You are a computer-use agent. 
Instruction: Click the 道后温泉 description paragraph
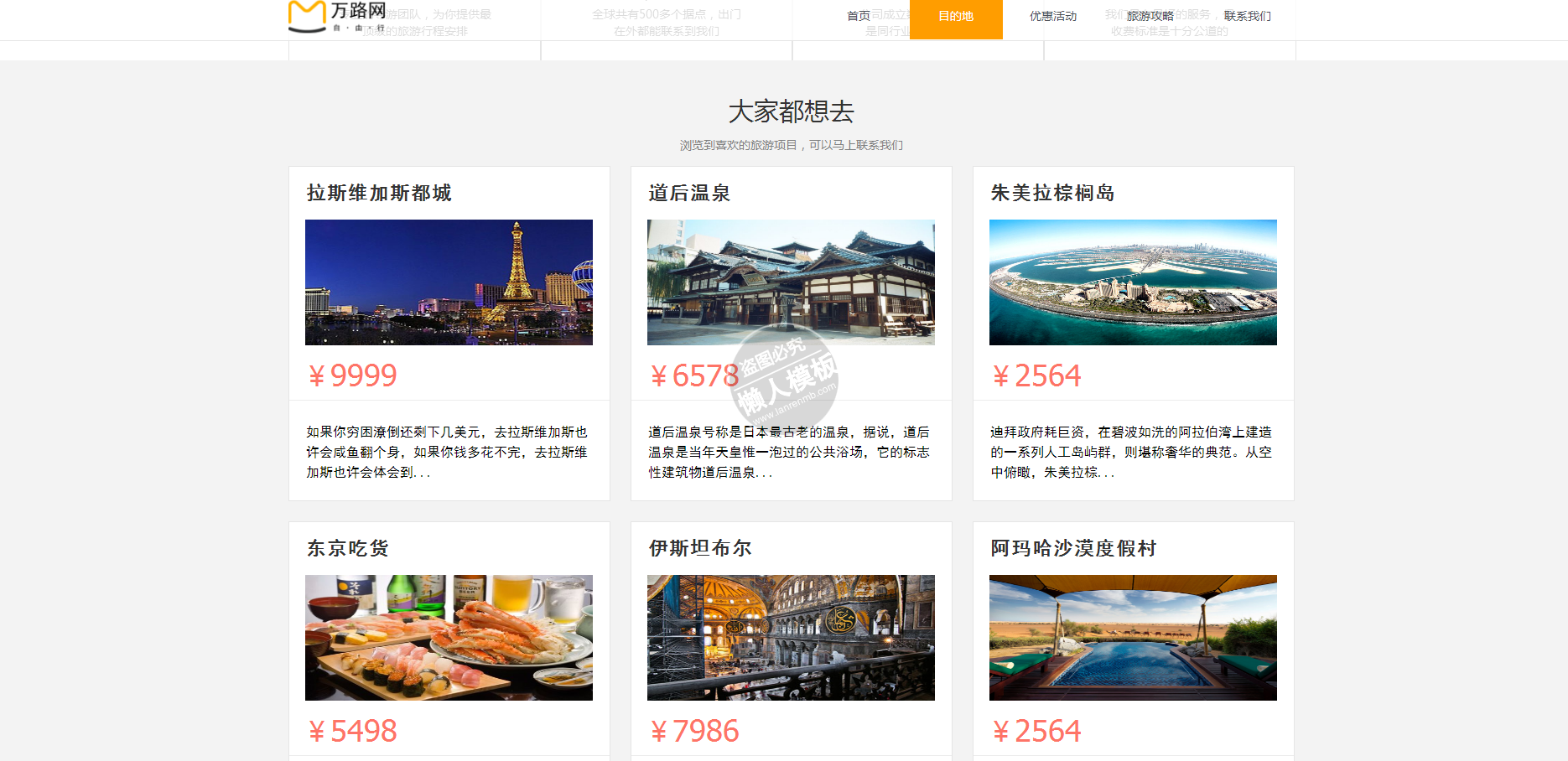pyautogui.click(x=789, y=452)
